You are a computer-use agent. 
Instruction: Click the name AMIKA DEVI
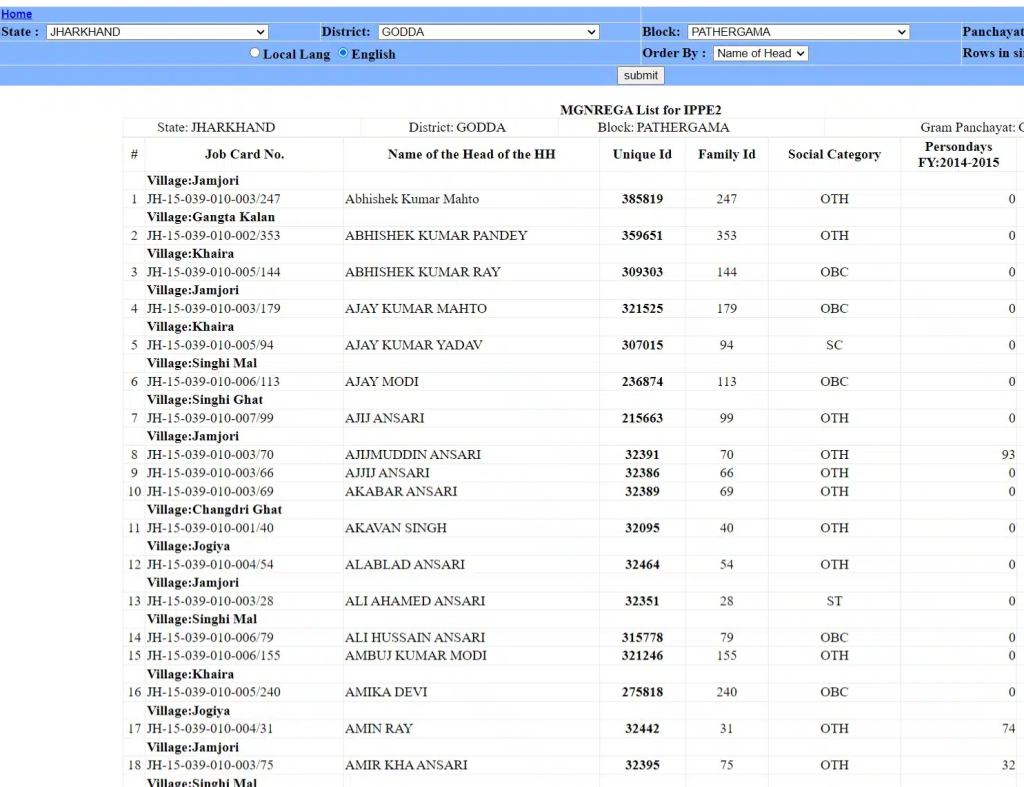pyautogui.click(x=386, y=692)
